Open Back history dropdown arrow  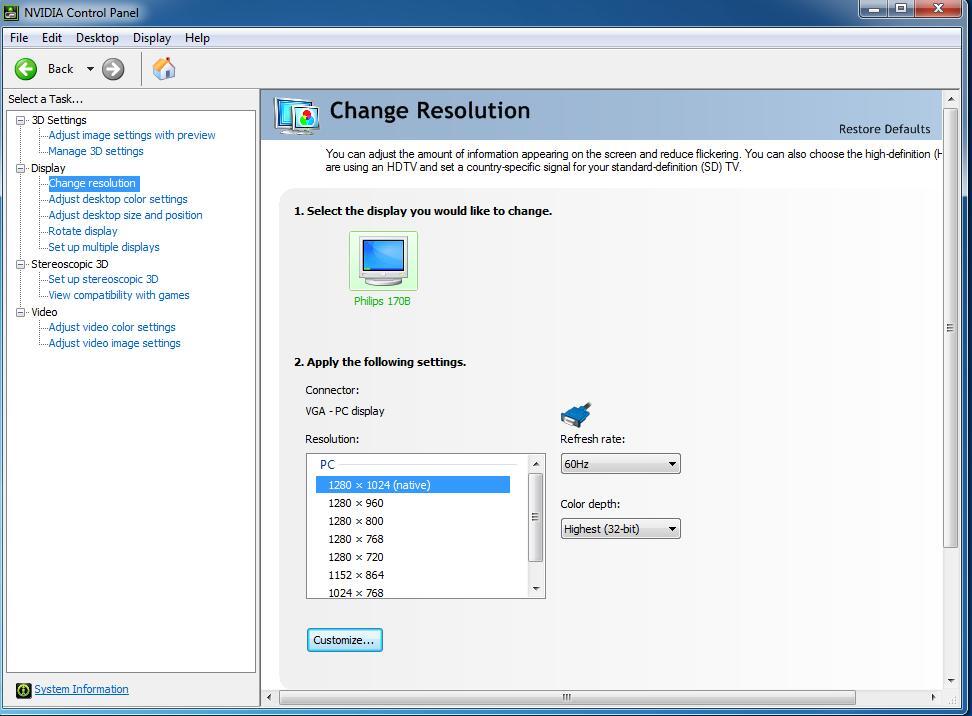[x=91, y=69]
